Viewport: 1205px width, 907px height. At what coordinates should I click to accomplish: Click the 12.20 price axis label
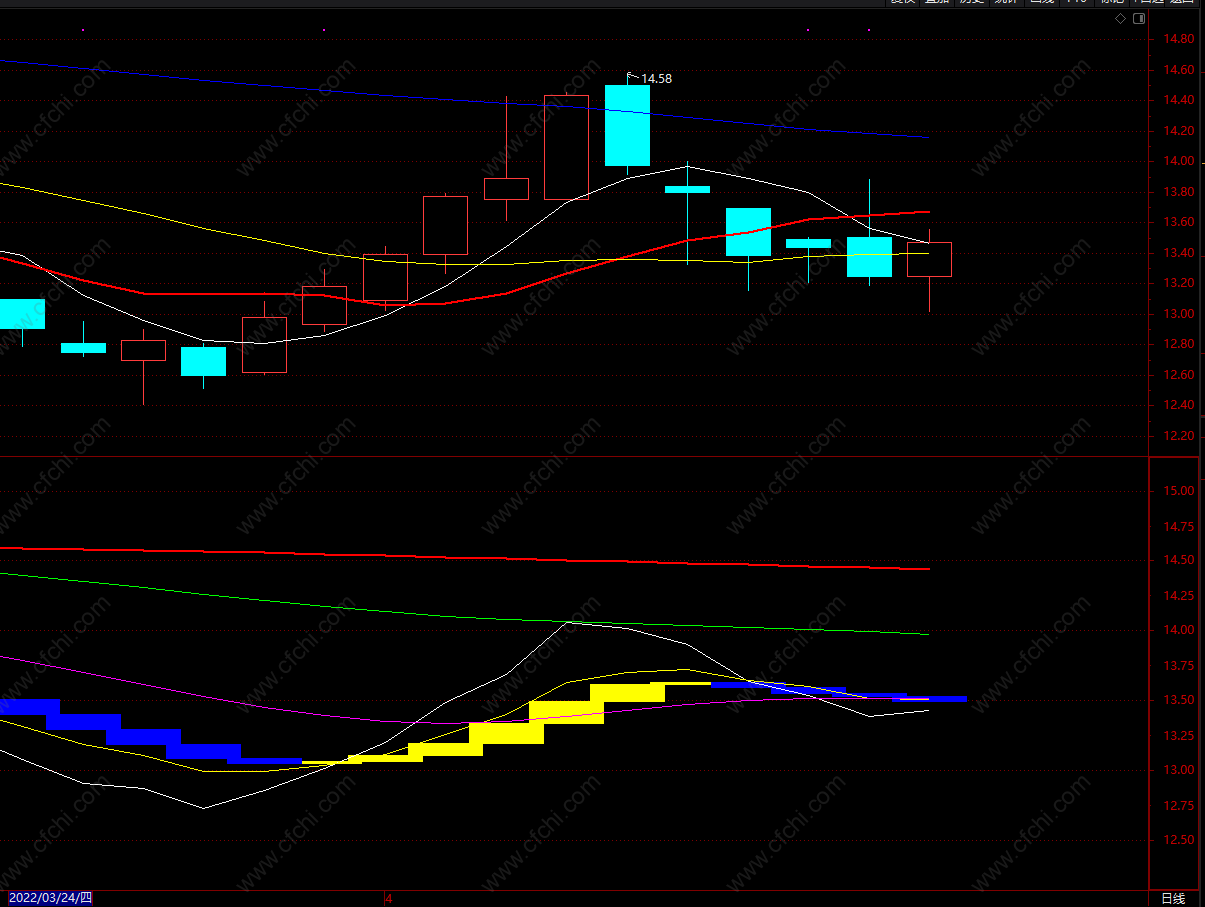click(1178, 436)
